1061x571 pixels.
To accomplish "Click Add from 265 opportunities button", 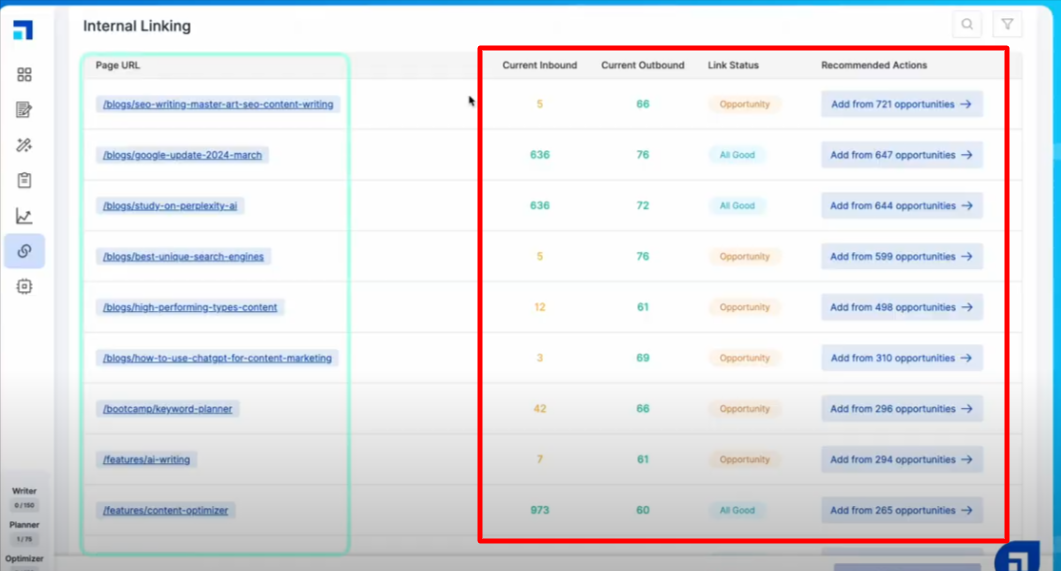I will 901,510.
